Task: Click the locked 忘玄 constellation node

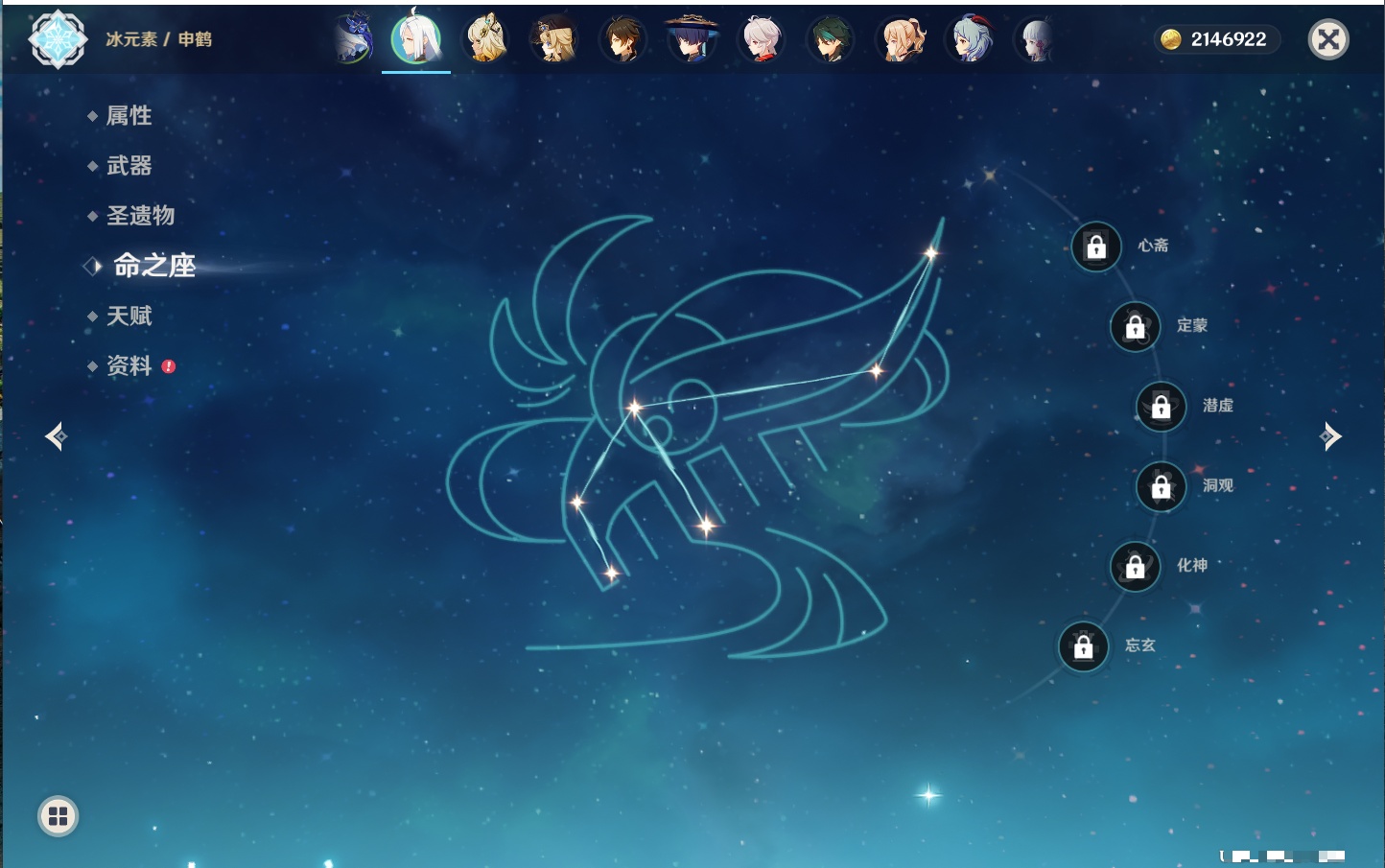Action: tap(1084, 647)
